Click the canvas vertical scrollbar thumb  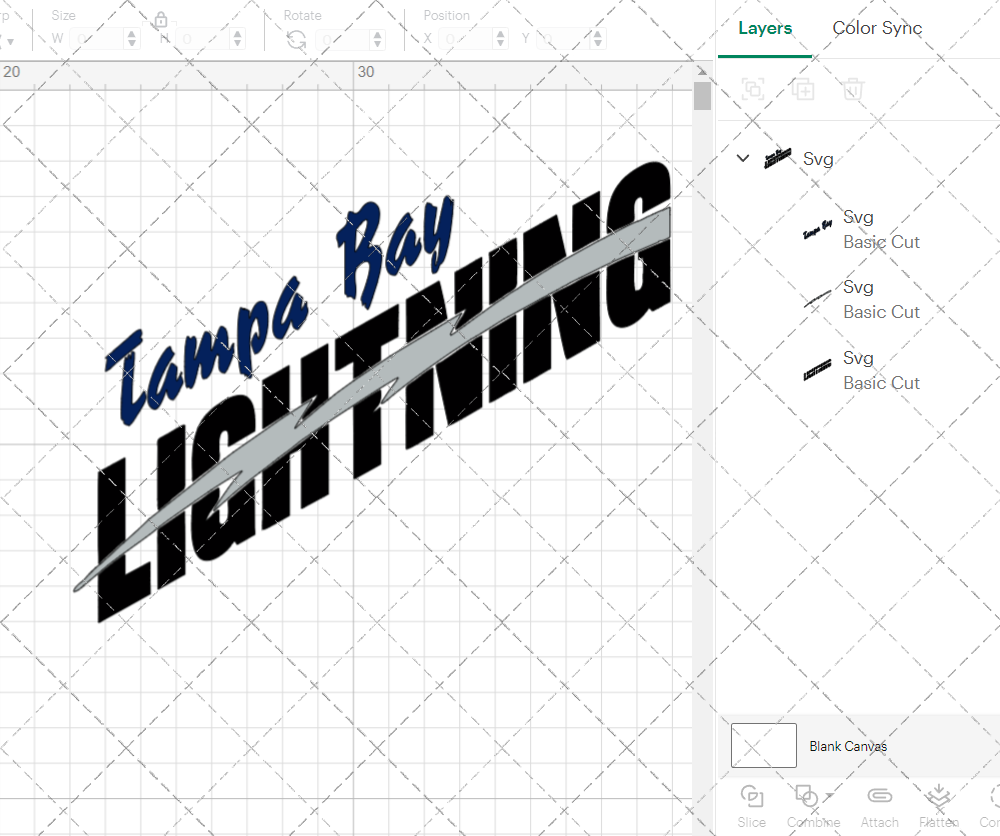coord(702,96)
